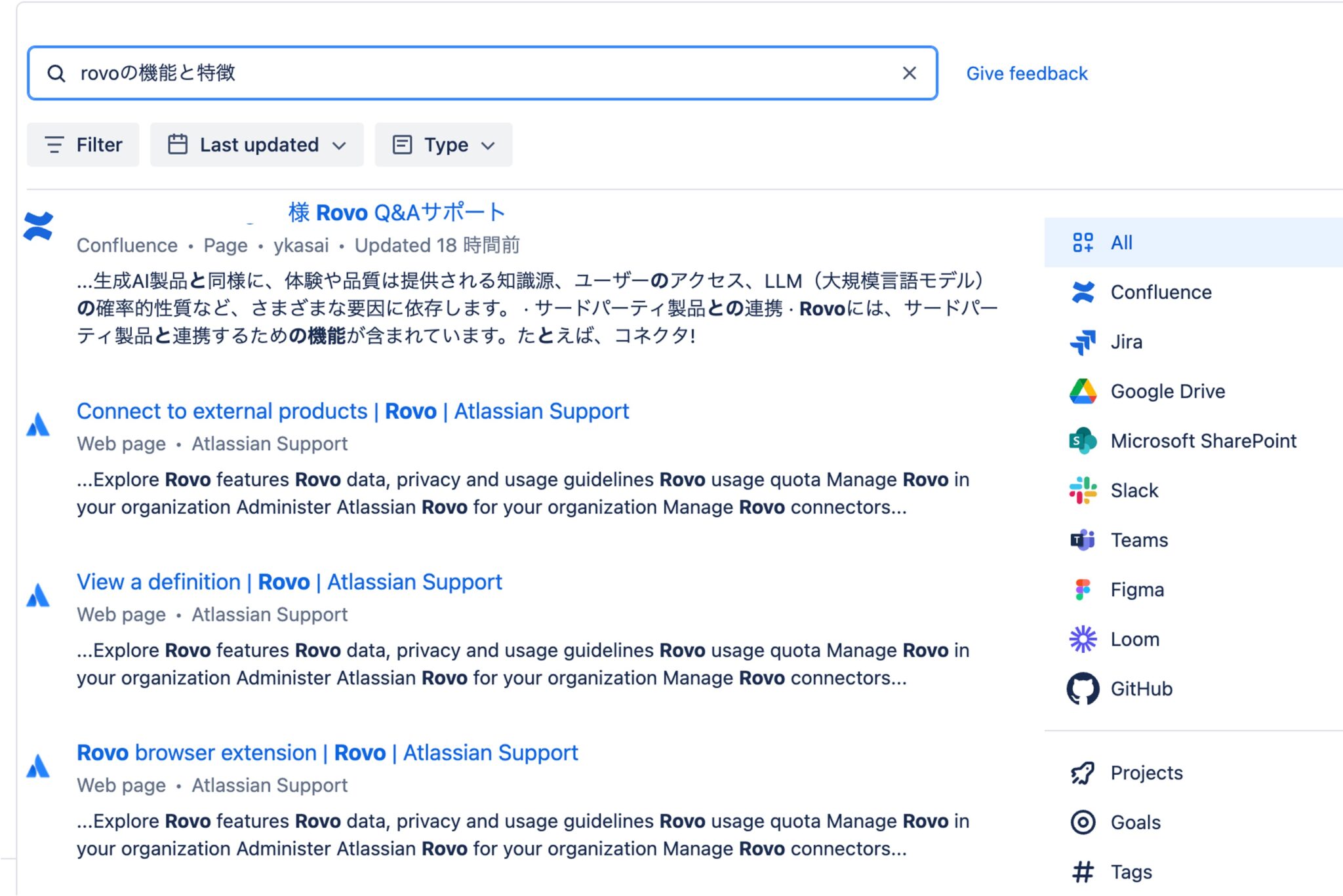Select the Projects section in sidebar
1343x896 pixels.
(1146, 772)
